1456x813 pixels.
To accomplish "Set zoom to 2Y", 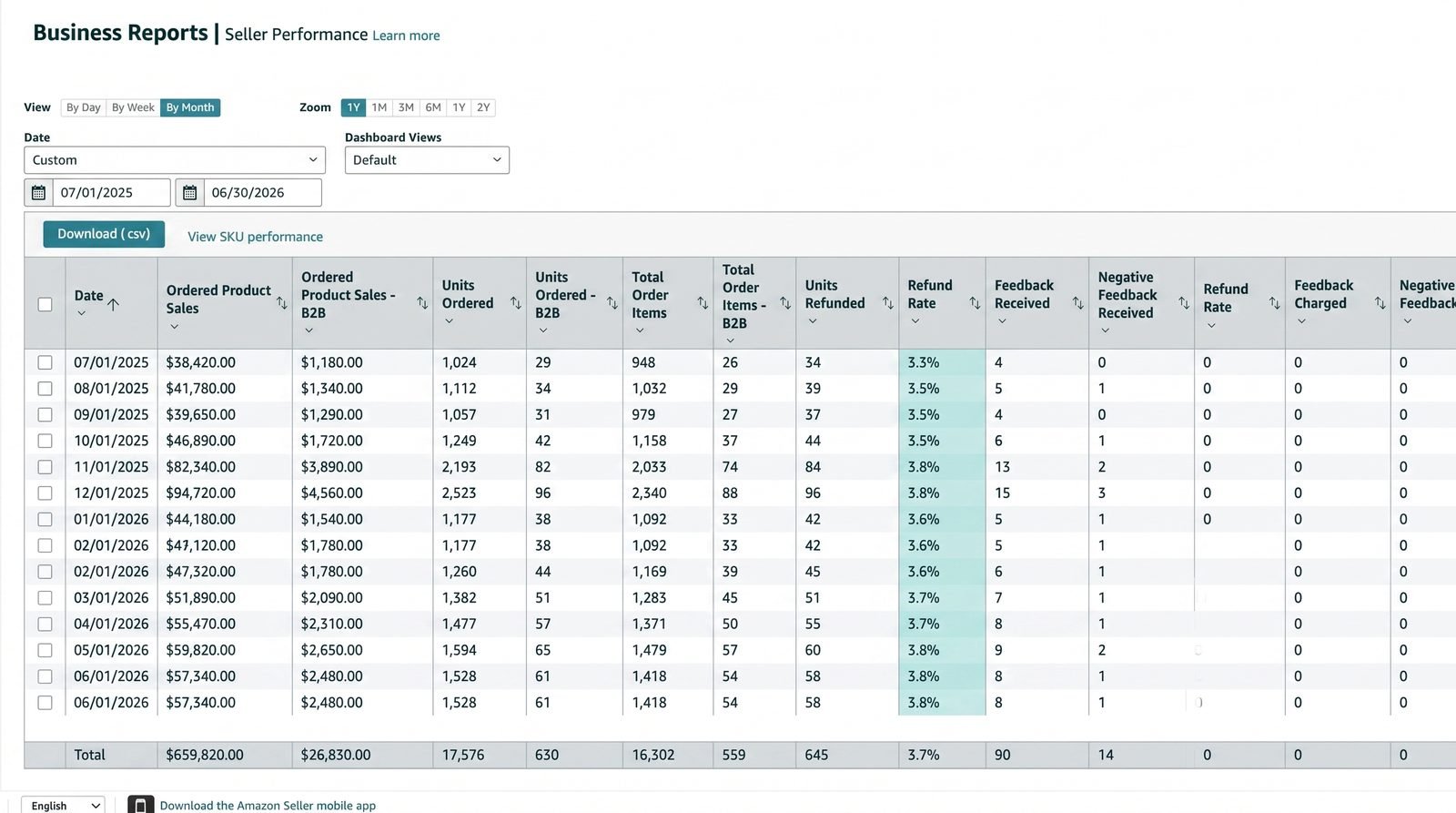I will tap(483, 107).
